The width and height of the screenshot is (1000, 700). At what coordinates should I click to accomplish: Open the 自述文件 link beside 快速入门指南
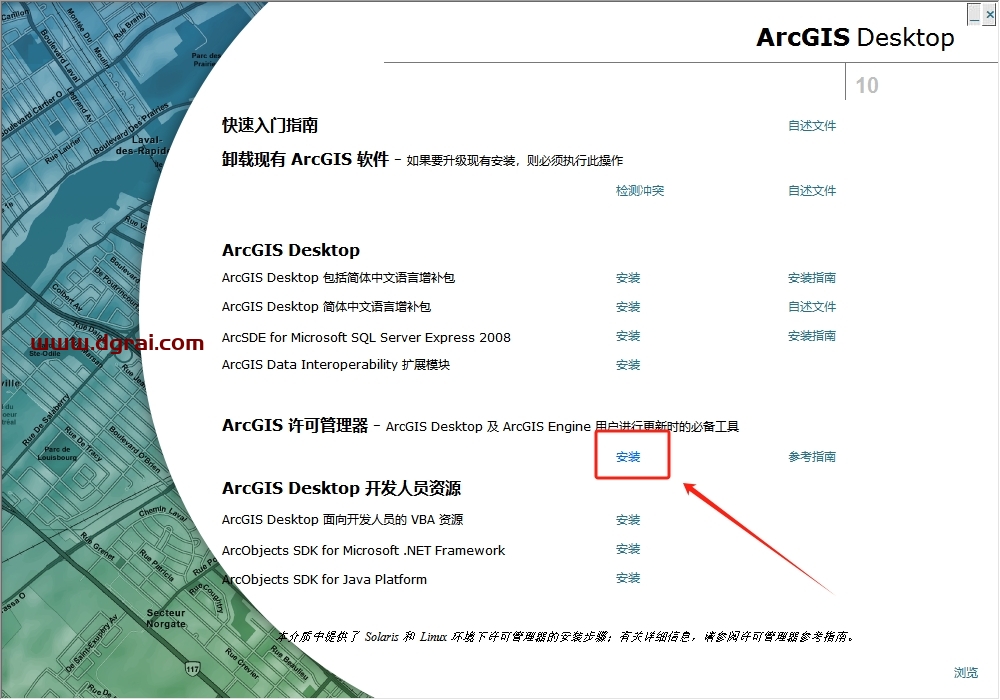pyautogui.click(x=812, y=126)
